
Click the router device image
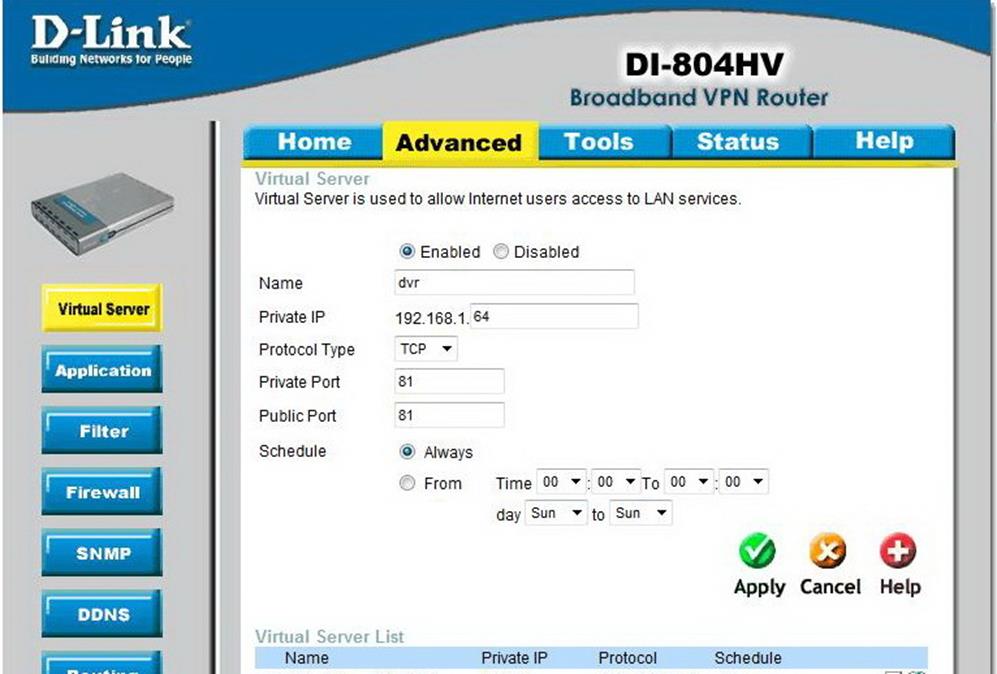point(95,213)
